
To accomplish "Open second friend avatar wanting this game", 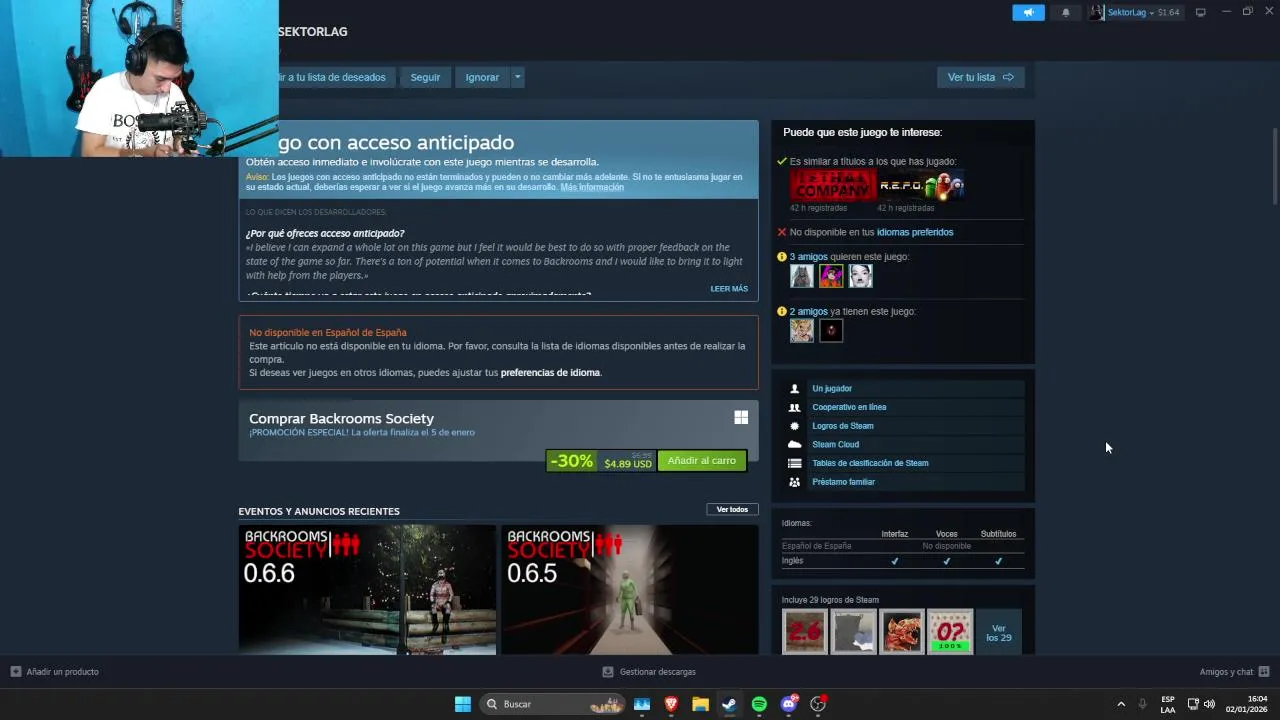I will pyautogui.click(x=831, y=276).
